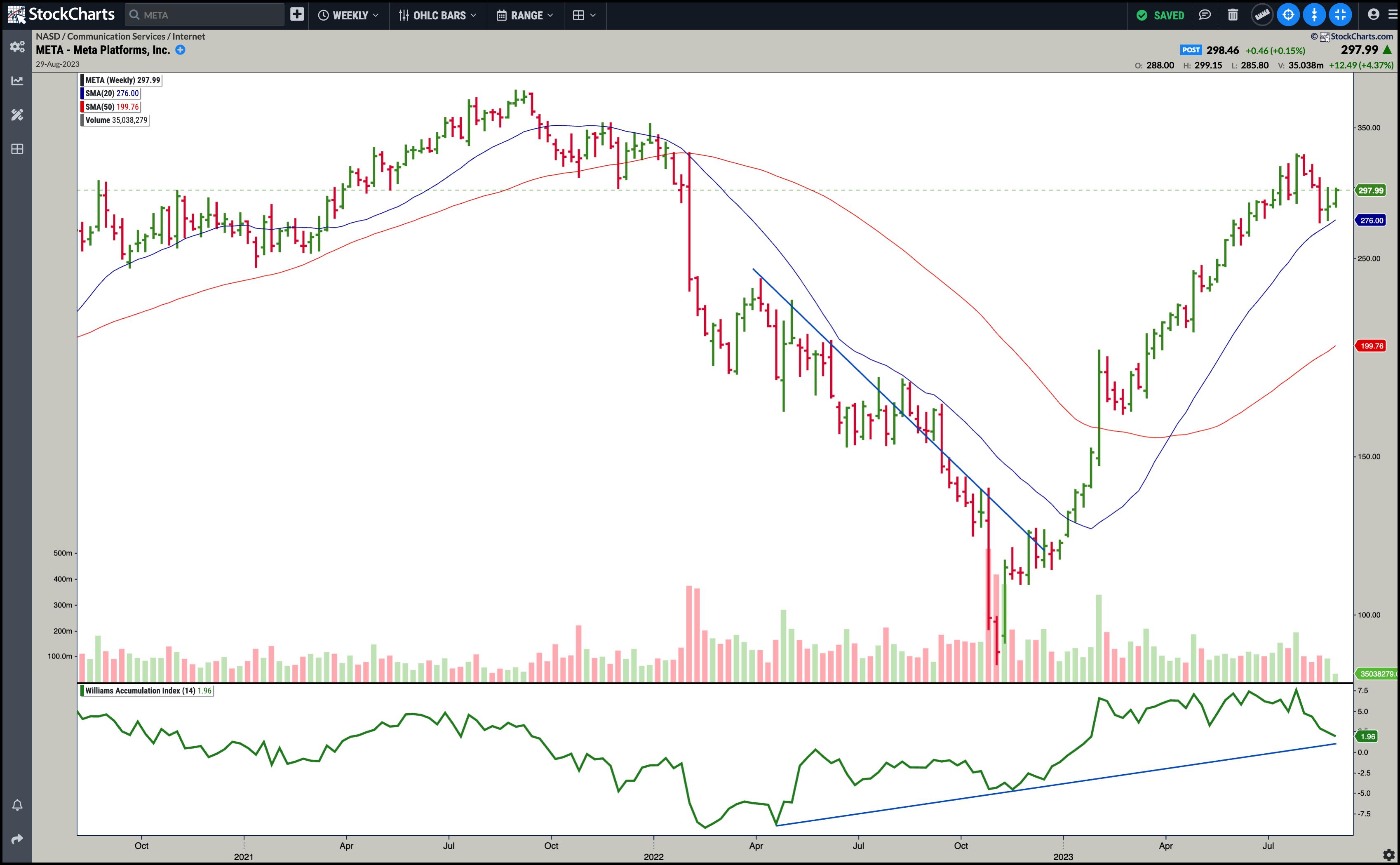1400x865 pixels.
Task: Open the layout grid dropdown in toolbar
Action: click(x=584, y=15)
